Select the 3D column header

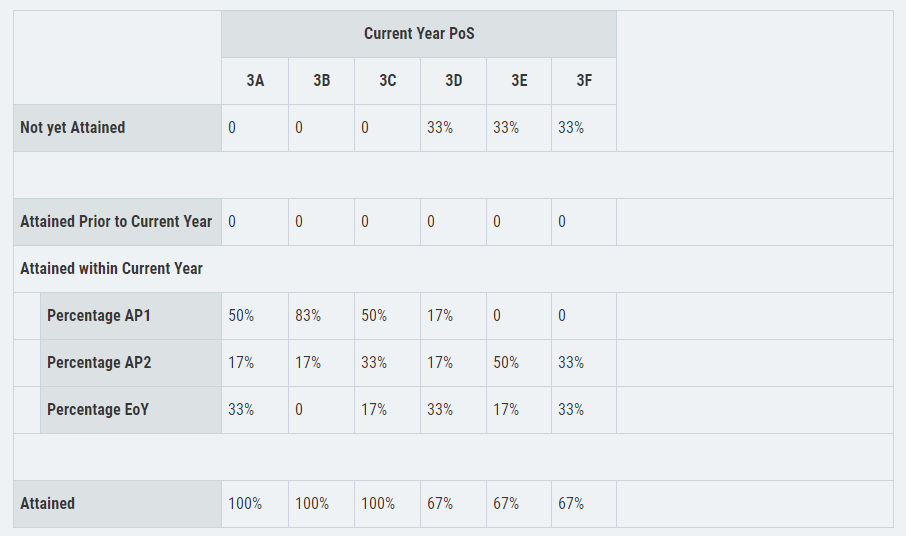454,81
